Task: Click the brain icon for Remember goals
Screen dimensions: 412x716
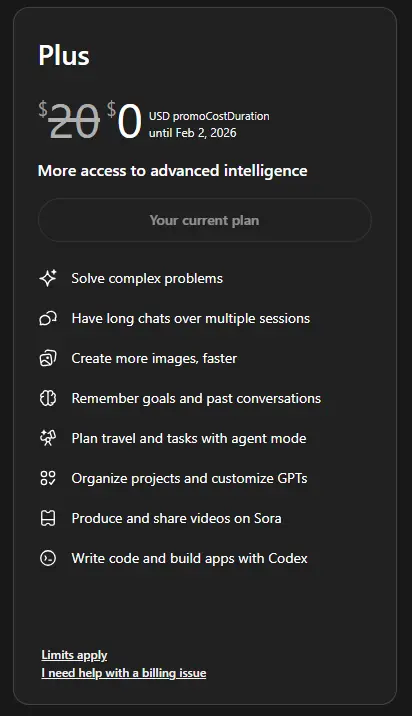Action: click(48, 398)
